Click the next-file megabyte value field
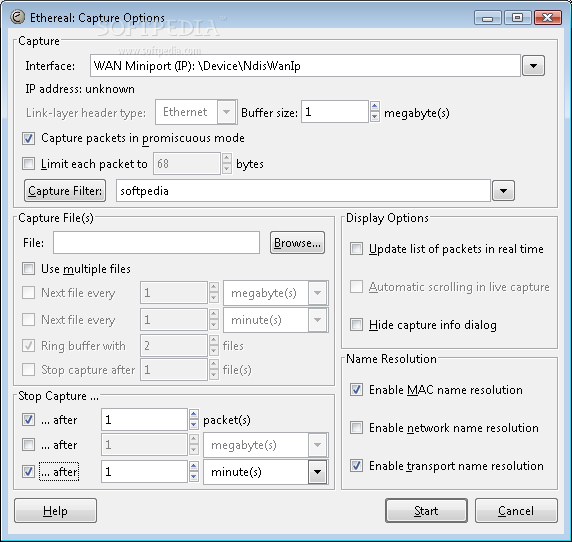This screenshot has width=572, height=542. pos(174,293)
